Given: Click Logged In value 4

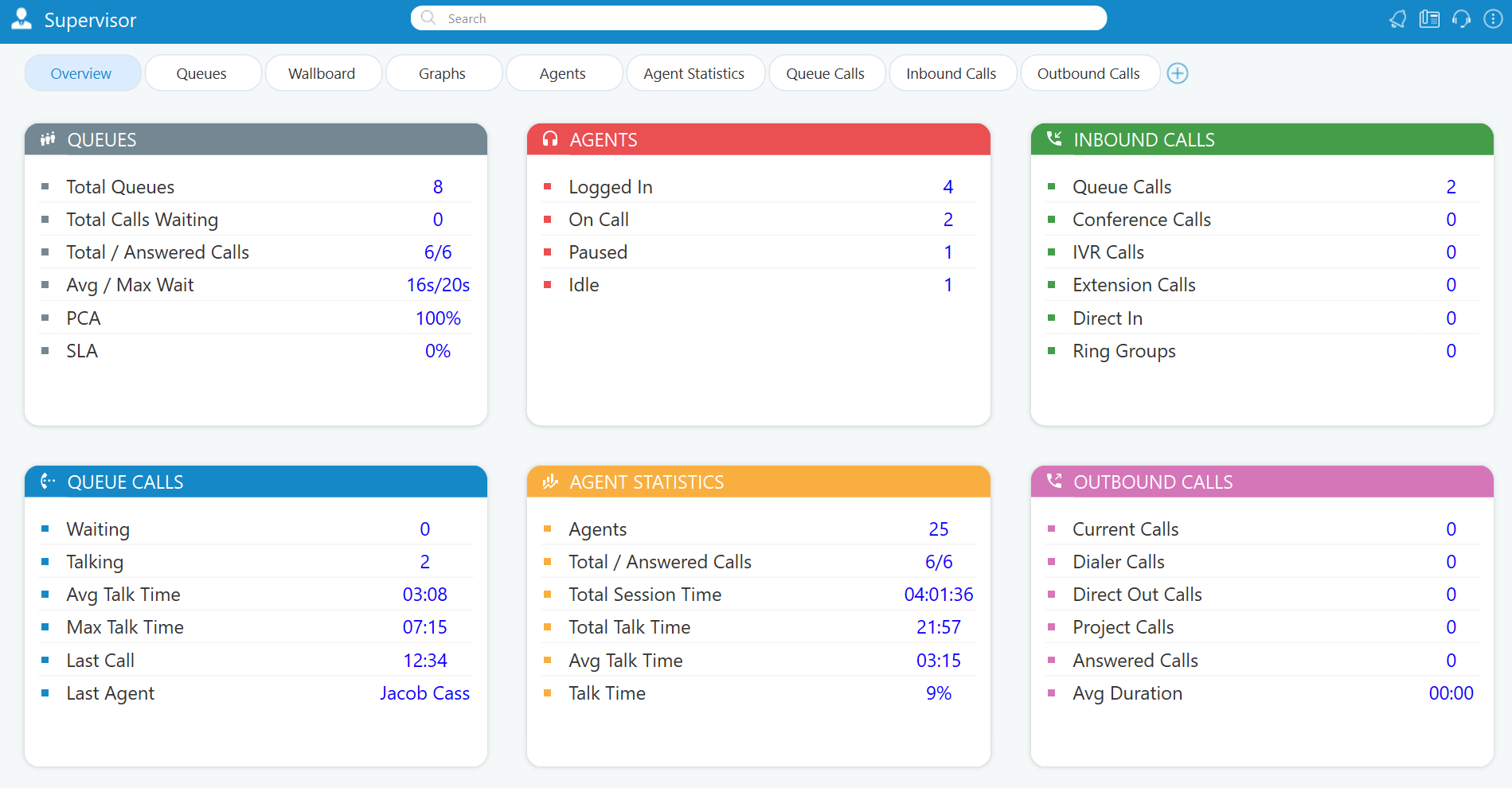Looking at the screenshot, I should point(948,187).
